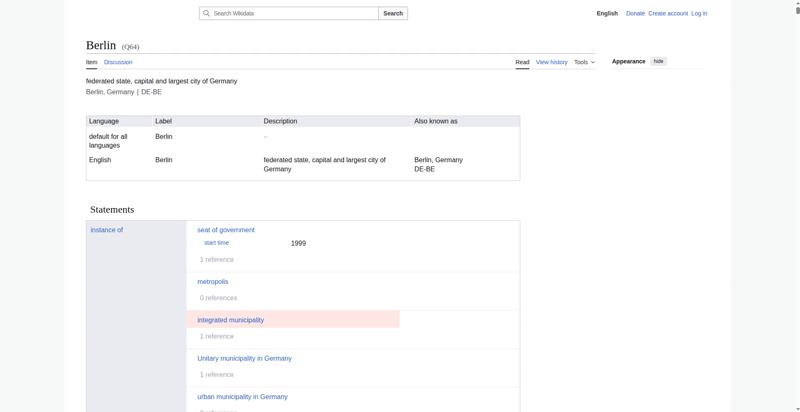This screenshot has width=800, height=412.
Task: Select the Item tab
Action: pyautogui.click(x=91, y=62)
